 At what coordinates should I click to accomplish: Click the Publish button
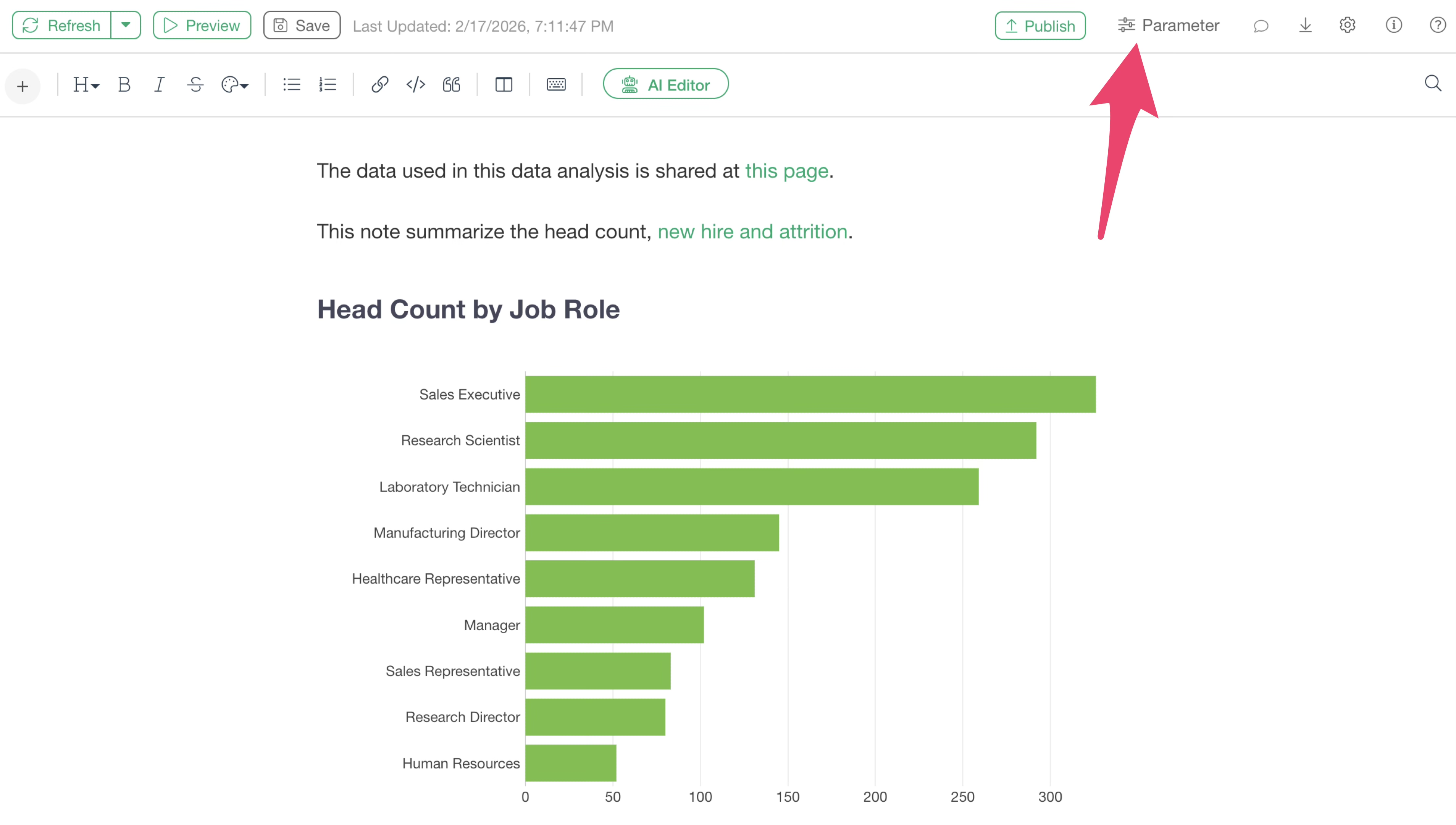pyautogui.click(x=1040, y=26)
